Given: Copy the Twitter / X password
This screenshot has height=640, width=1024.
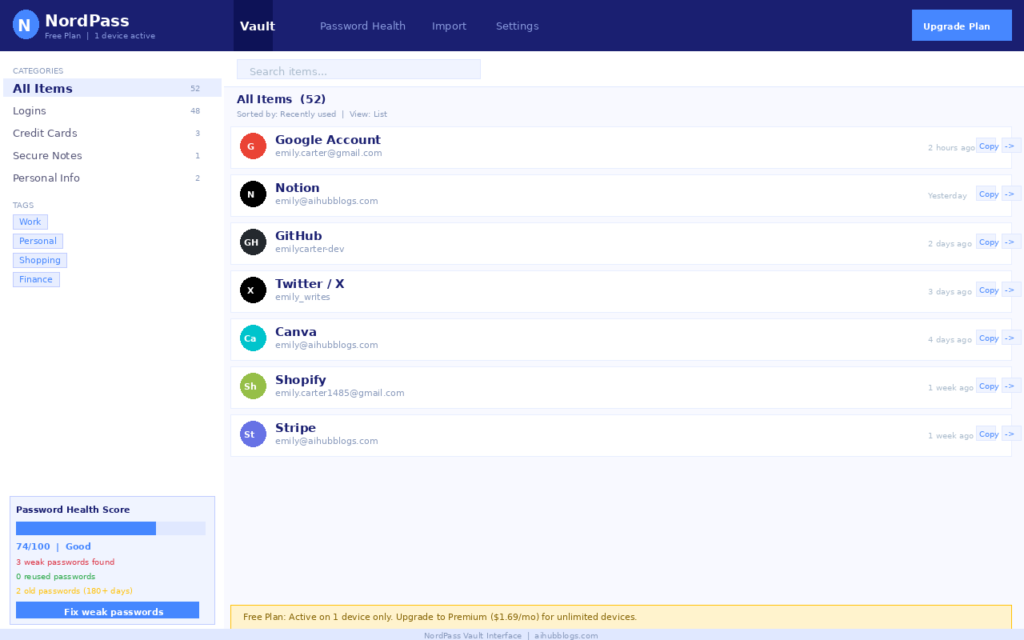Looking at the screenshot, I should point(988,290).
